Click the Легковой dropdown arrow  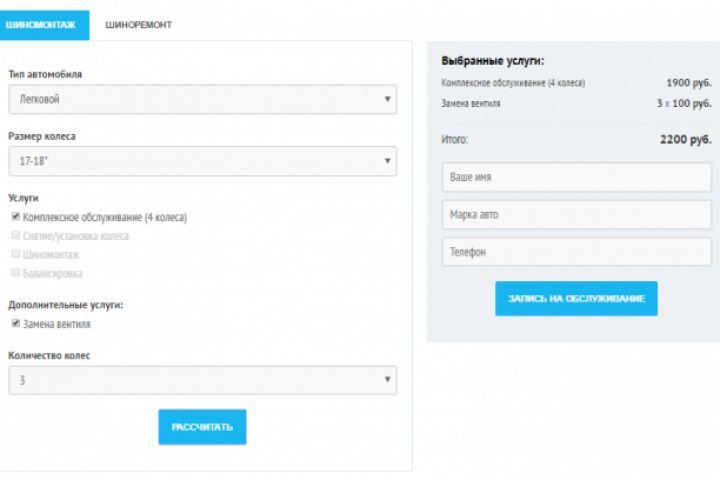(x=387, y=99)
